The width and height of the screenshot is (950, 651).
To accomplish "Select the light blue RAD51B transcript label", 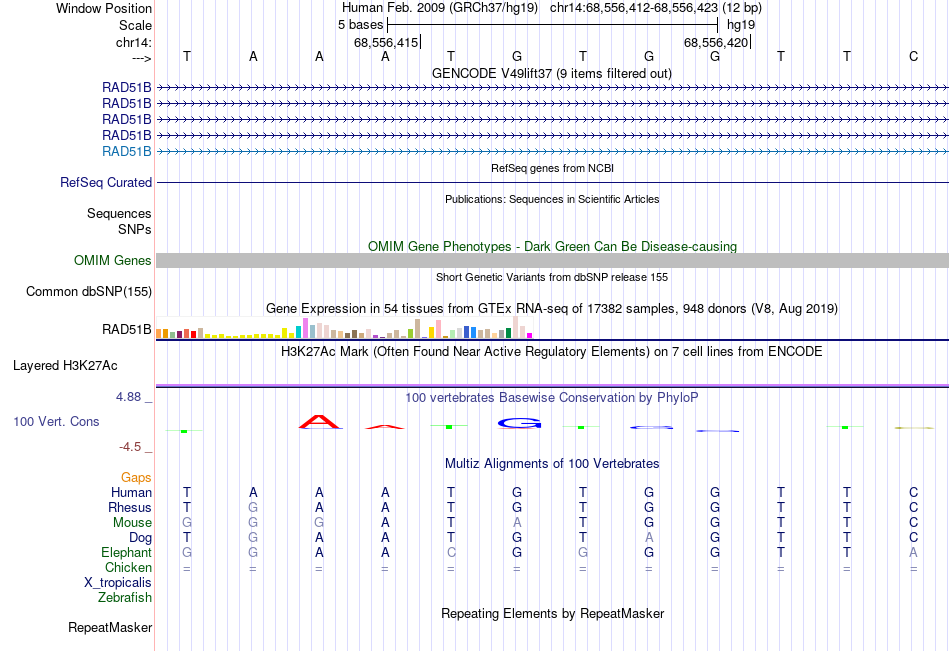I will pos(127,152).
